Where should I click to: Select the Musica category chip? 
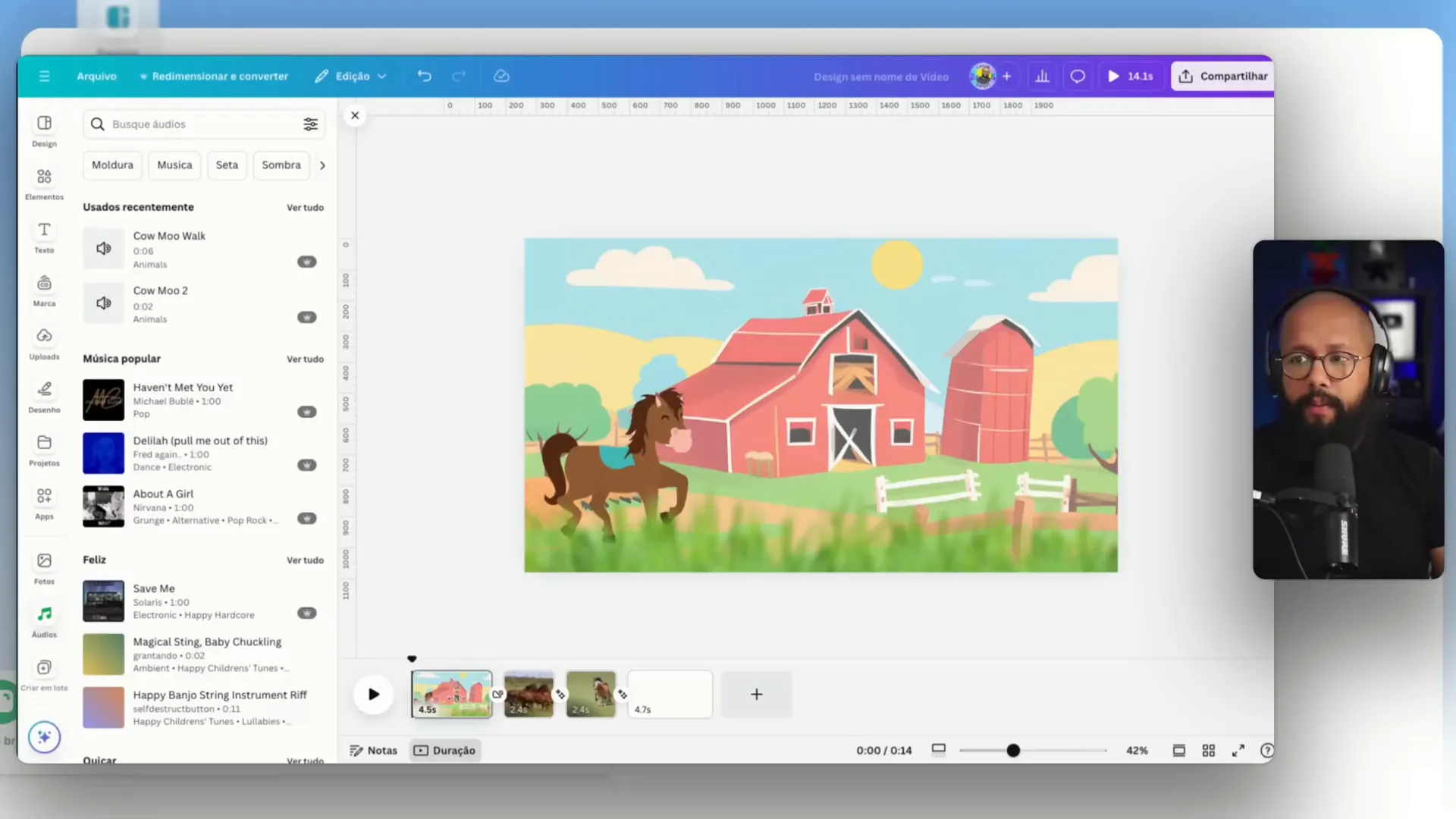[x=174, y=165]
